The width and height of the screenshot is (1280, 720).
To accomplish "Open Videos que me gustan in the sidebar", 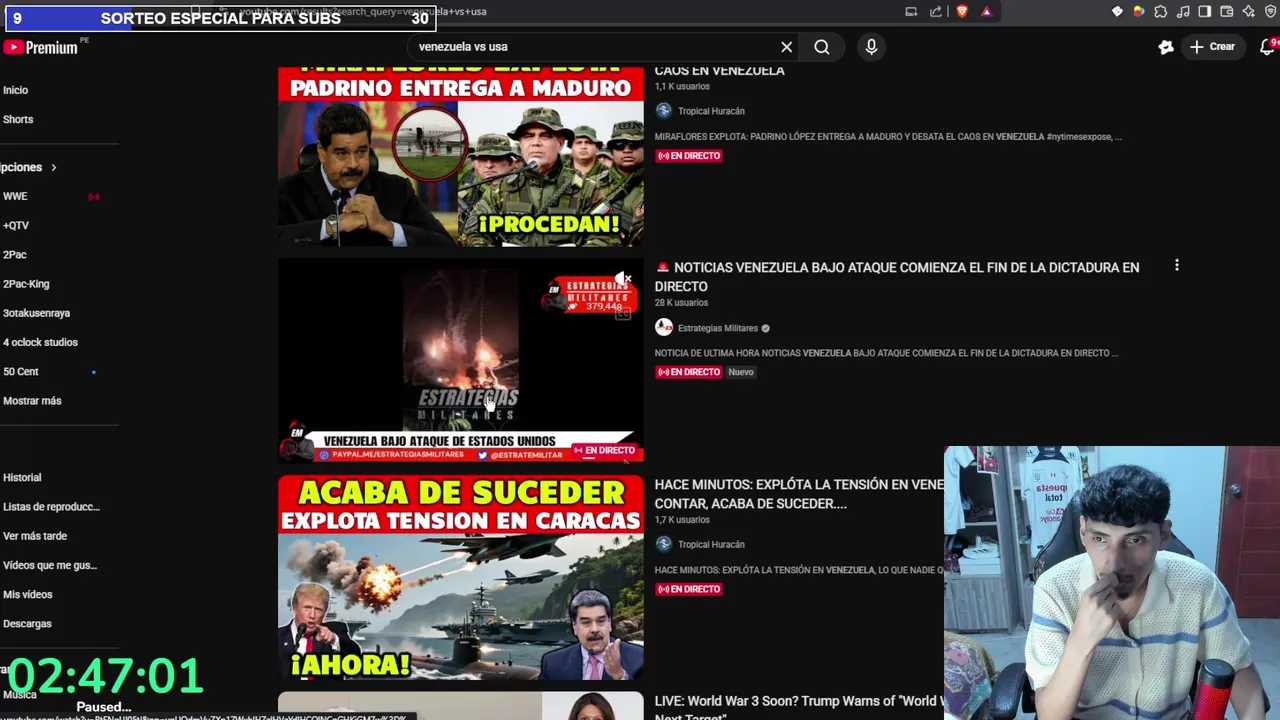I will tap(50, 565).
